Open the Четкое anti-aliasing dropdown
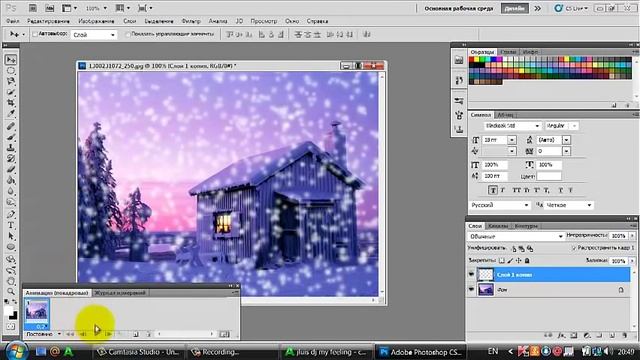This screenshot has width=640, height=360. [x=569, y=205]
